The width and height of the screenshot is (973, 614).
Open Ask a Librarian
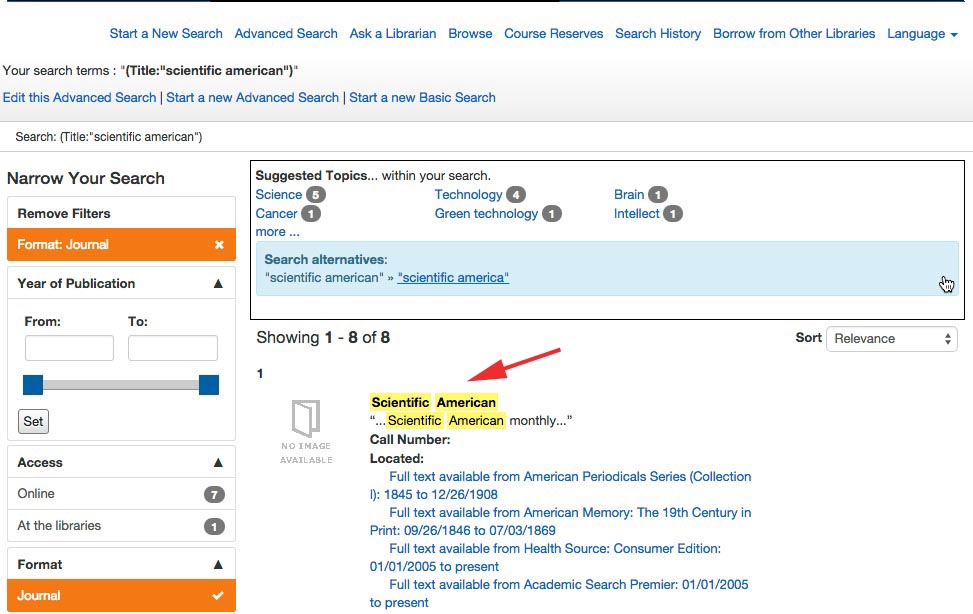[x=393, y=34]
